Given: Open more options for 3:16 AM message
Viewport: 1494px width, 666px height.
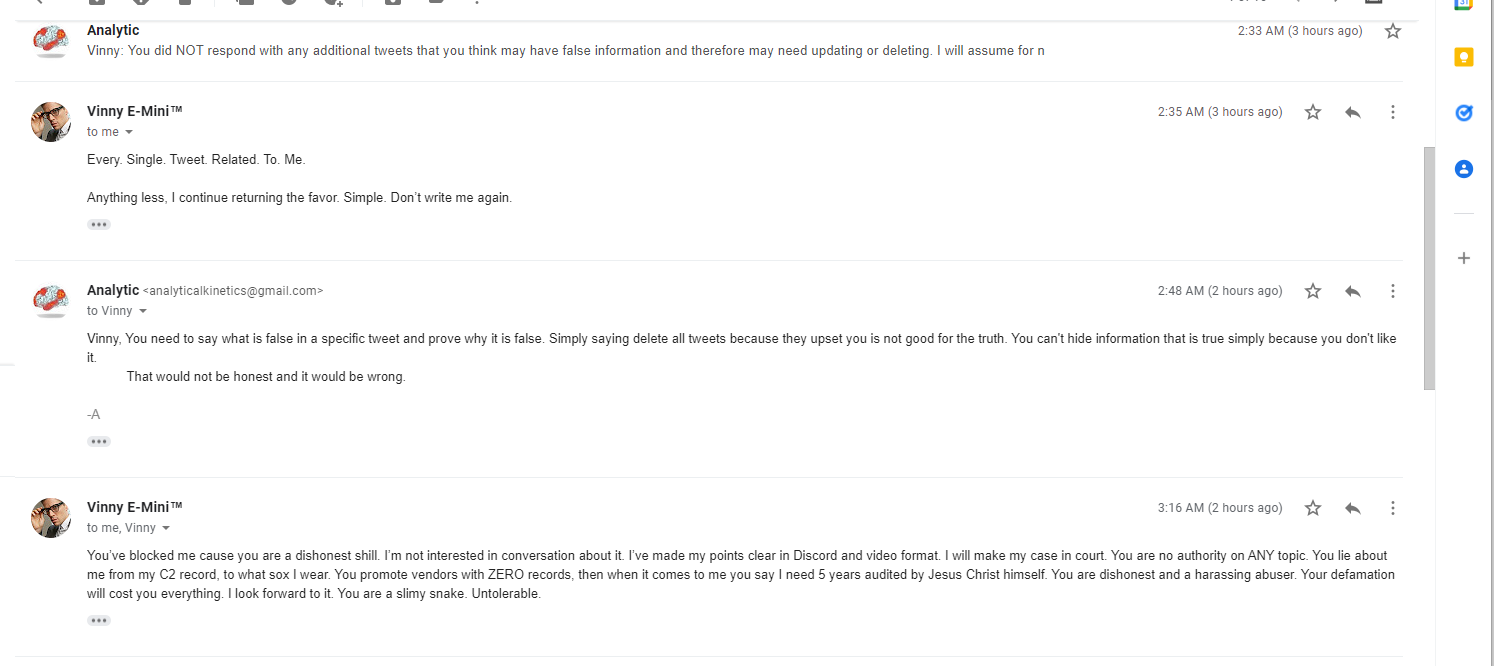Looking at the screenshot, I should [x=1393, y=508].
